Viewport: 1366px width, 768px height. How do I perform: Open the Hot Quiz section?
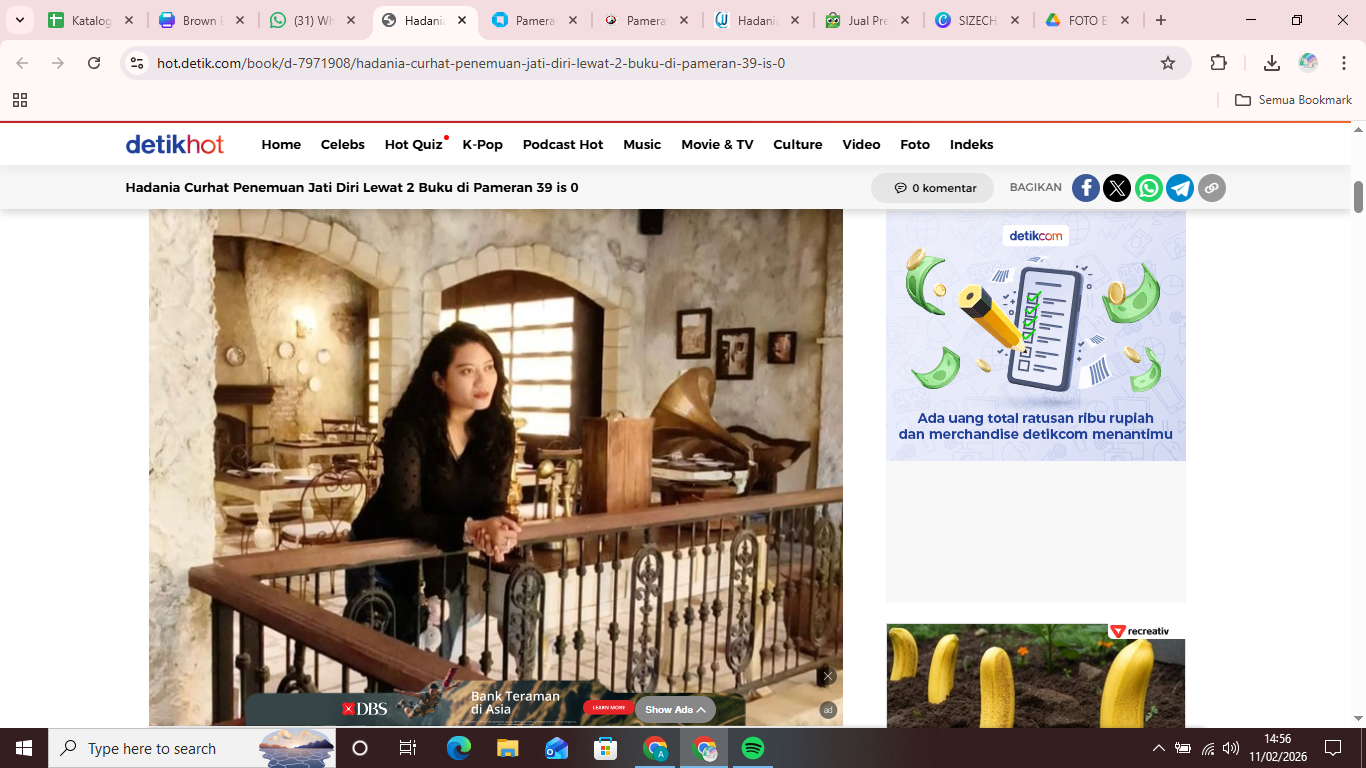[x=414, y=145]
